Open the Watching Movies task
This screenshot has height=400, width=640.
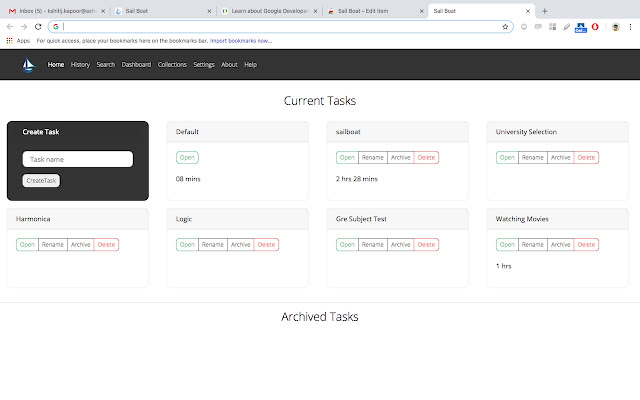(507, 244)
